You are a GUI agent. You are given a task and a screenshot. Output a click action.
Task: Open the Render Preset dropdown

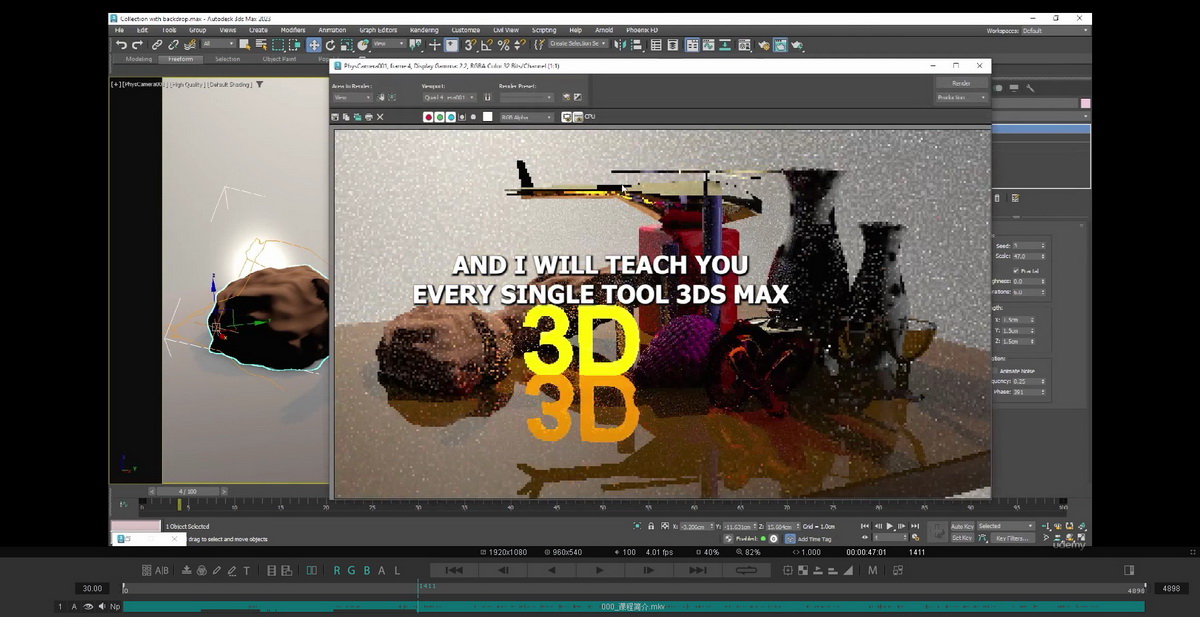(x=527, y=97)
